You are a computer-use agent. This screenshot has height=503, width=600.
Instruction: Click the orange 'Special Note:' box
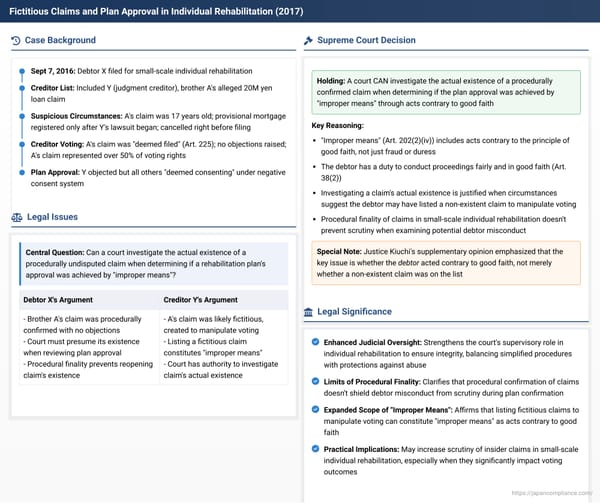[446, 263]
